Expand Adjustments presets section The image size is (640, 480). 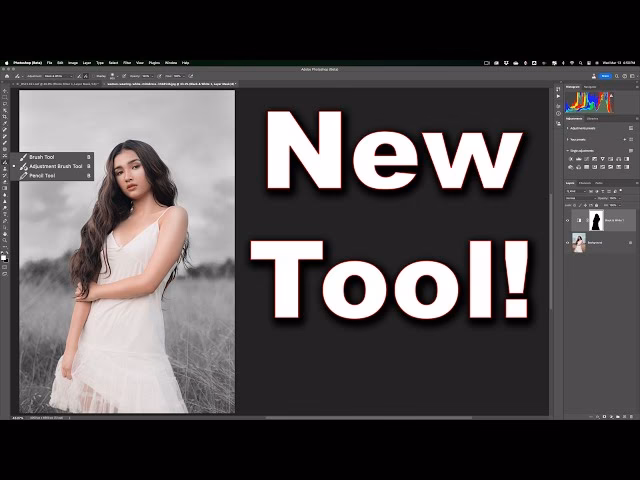(x=567, y=128)
